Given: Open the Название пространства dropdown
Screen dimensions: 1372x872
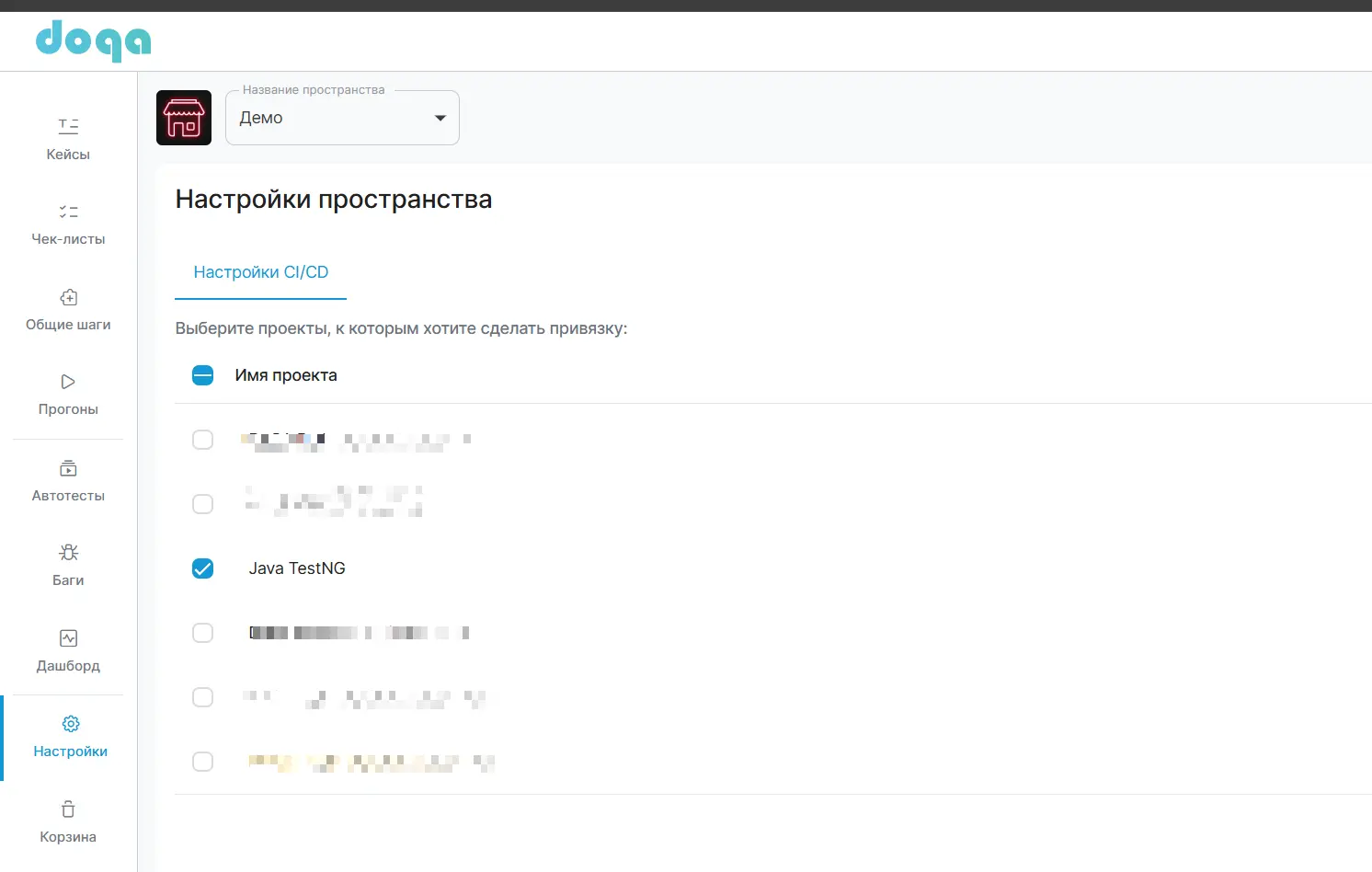Looking at the screenshot, I should pos(440,118).
